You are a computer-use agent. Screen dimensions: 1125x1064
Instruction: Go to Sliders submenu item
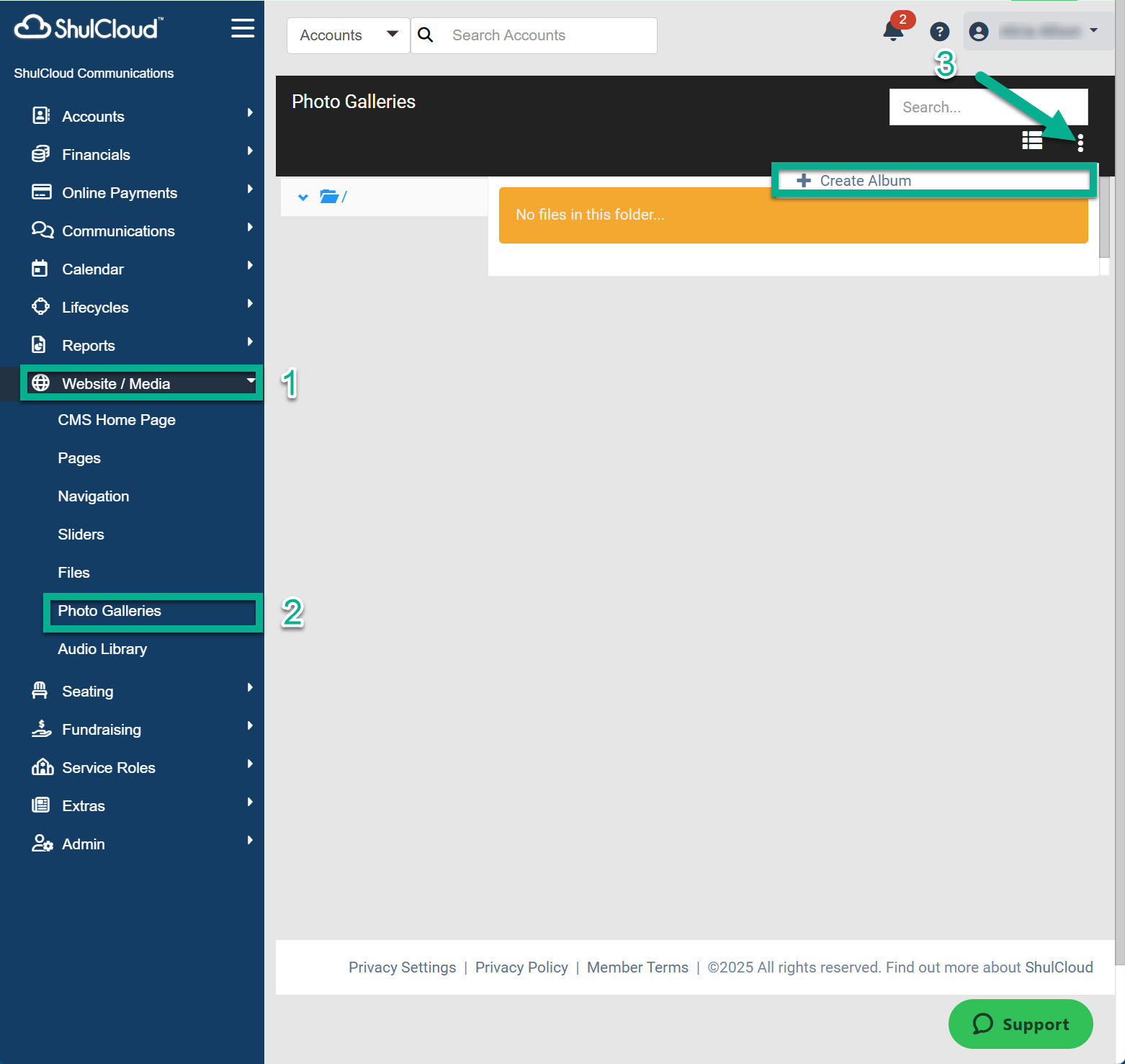[x=81, y=535]
